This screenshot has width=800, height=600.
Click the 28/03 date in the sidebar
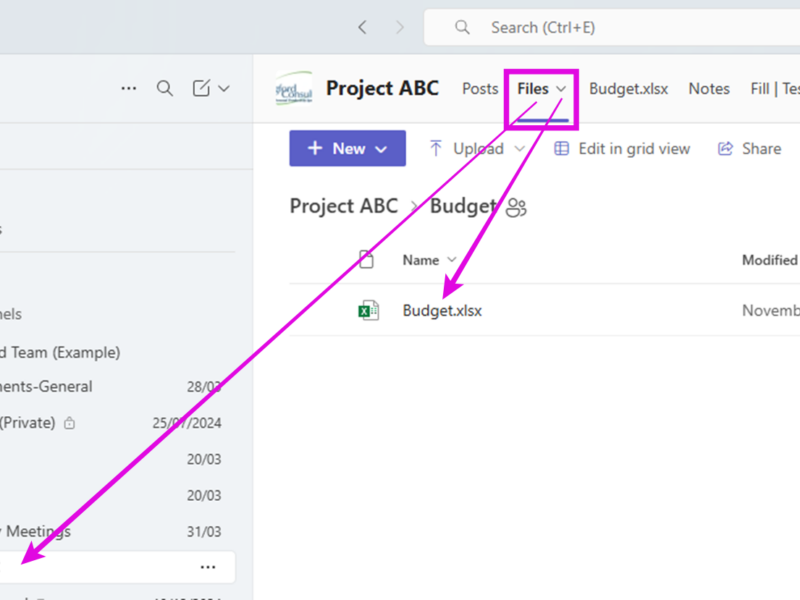(204, 387)
